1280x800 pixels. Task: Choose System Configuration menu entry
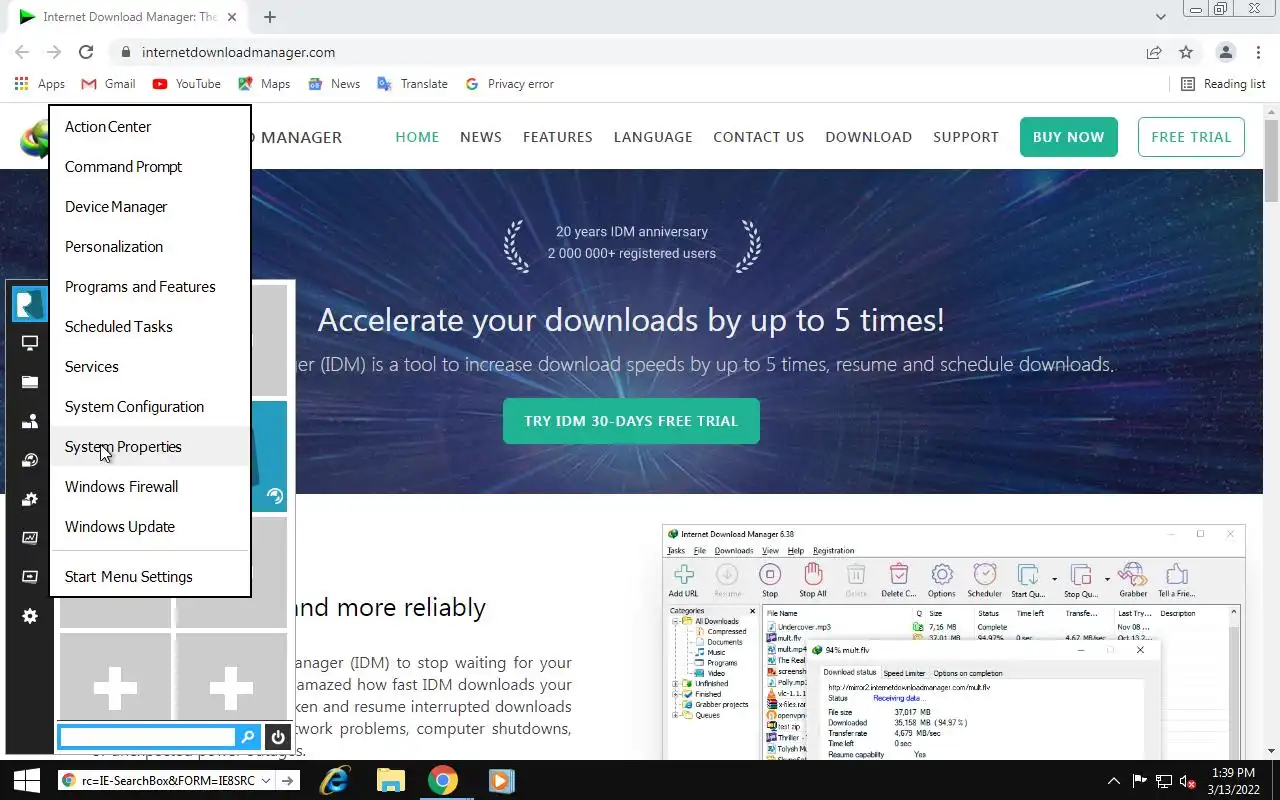pyautogui.click(x=150, y=407)
